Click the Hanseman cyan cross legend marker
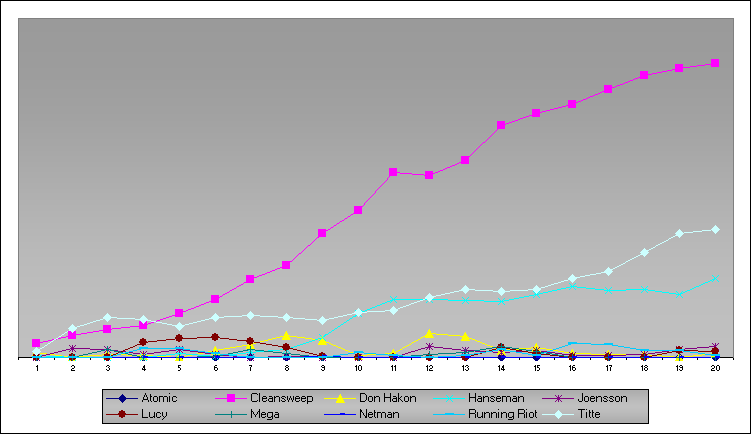 449,398
